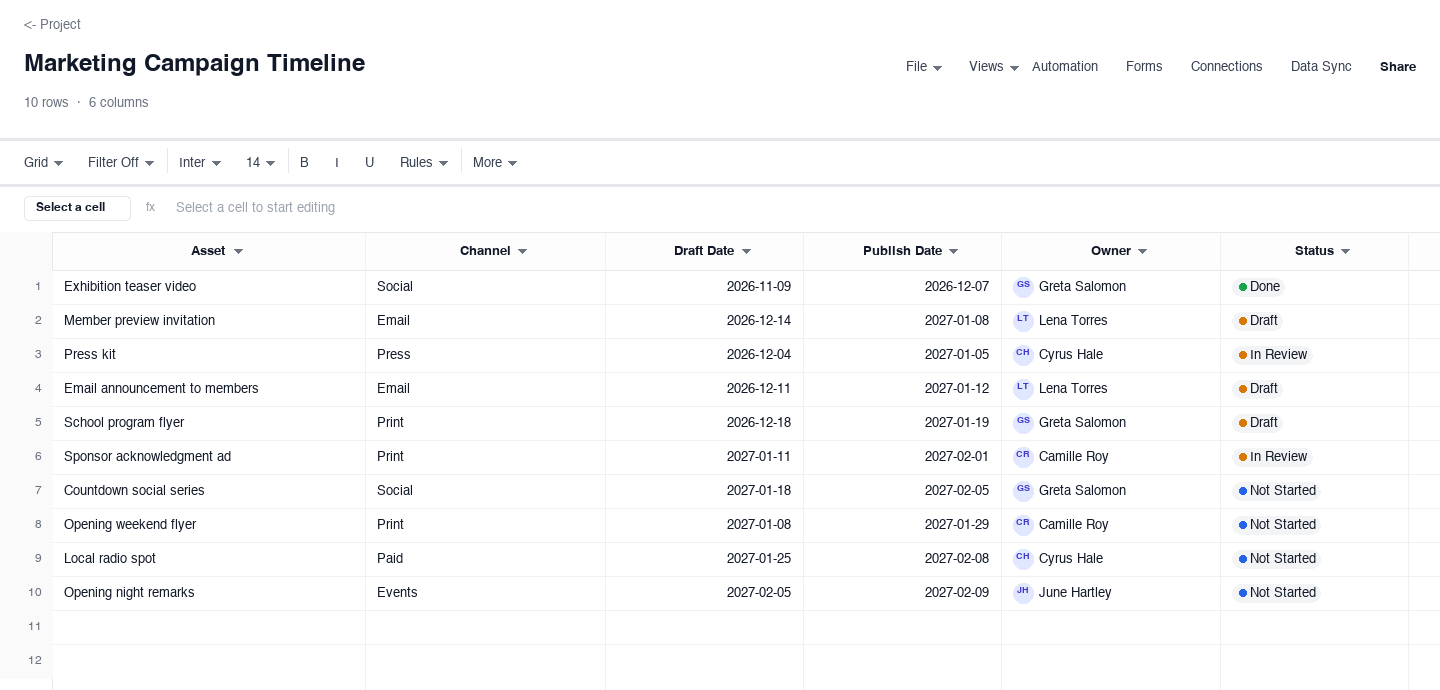Open the Automation menu item
This screenshot has width=1440, height=690.
coord(1065,67)
